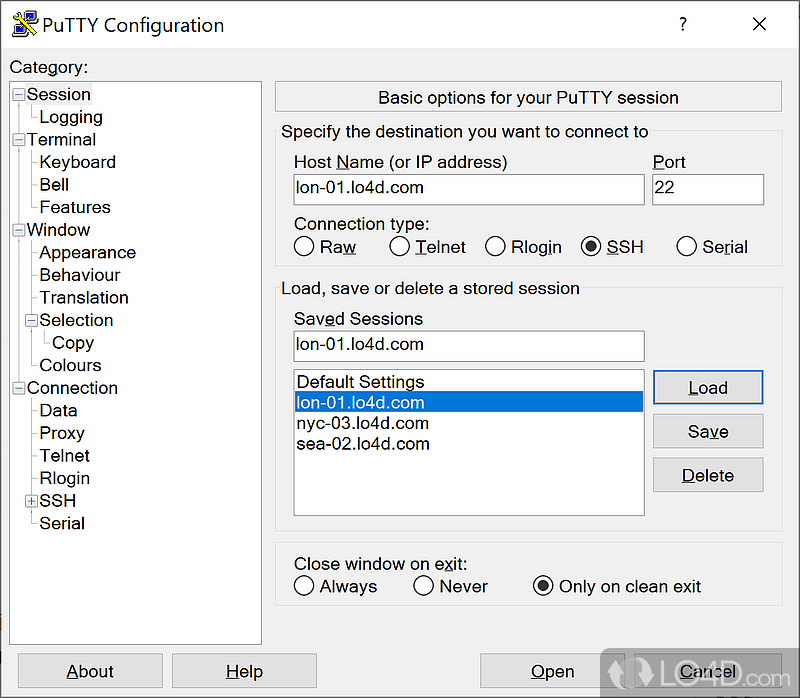Click the Host Name input field
This screenshot has width=800, height=698.
pyautogui.click(x=469, y=189)
